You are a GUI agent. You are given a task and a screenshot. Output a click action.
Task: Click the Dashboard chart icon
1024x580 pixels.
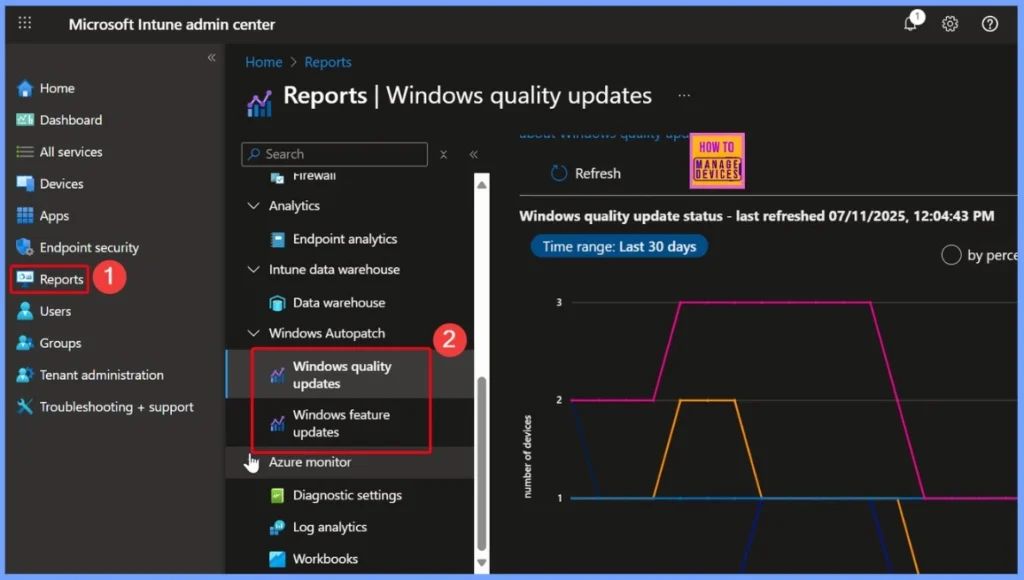tap(25, 120)
